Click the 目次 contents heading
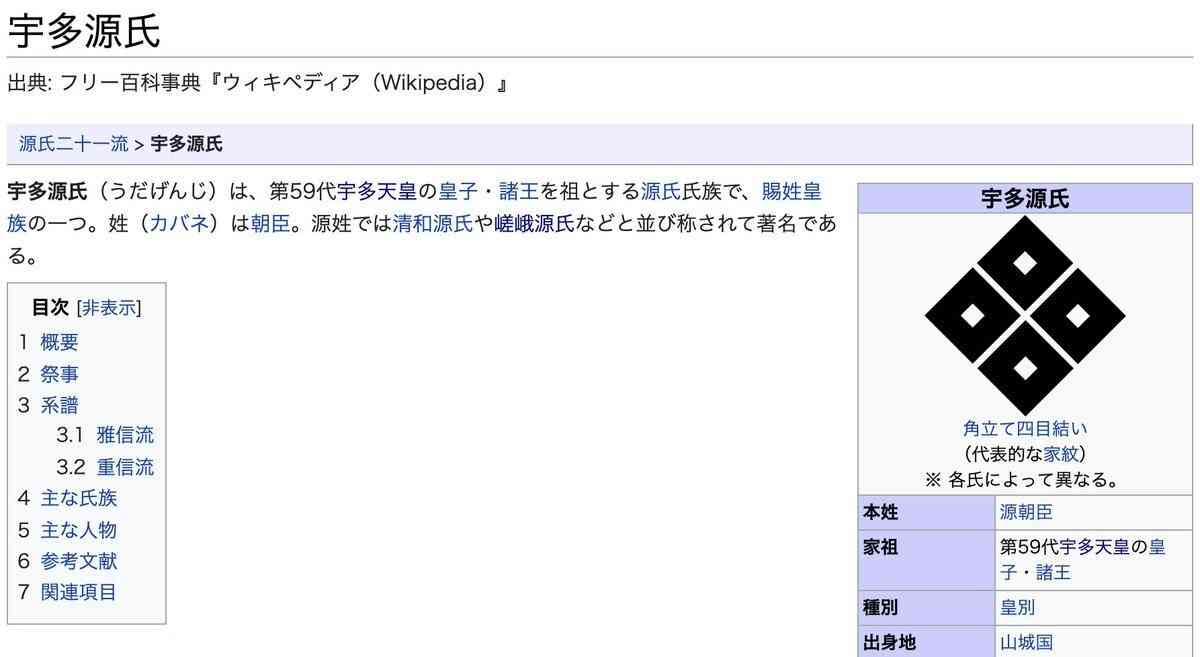 click(50, 307)
